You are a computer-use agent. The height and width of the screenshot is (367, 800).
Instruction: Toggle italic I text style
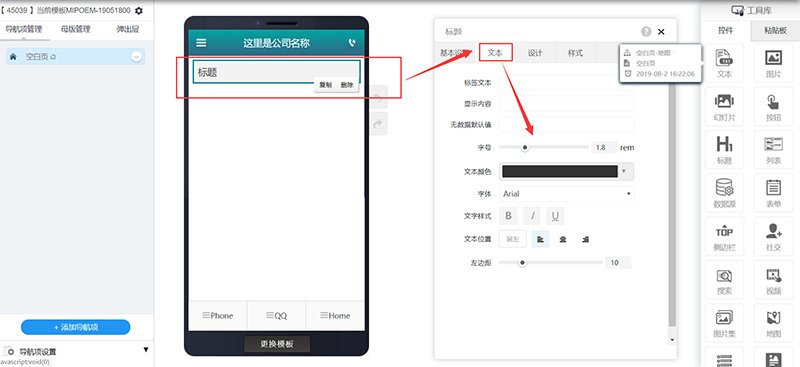pos(532,216)
